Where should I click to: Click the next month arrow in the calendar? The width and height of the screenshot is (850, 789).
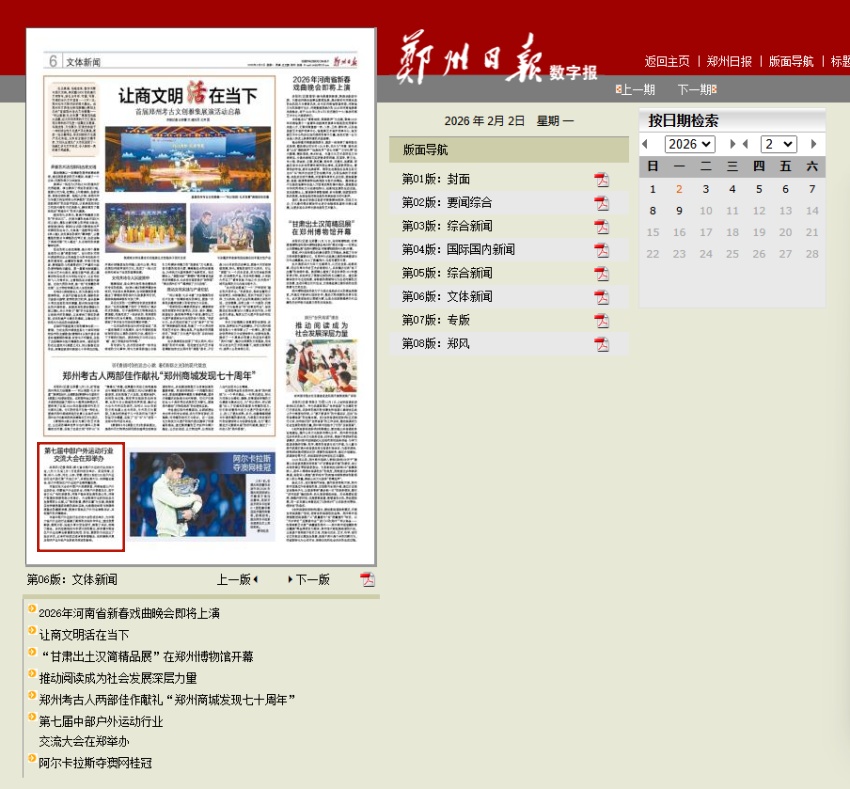[x=814, y=145]
